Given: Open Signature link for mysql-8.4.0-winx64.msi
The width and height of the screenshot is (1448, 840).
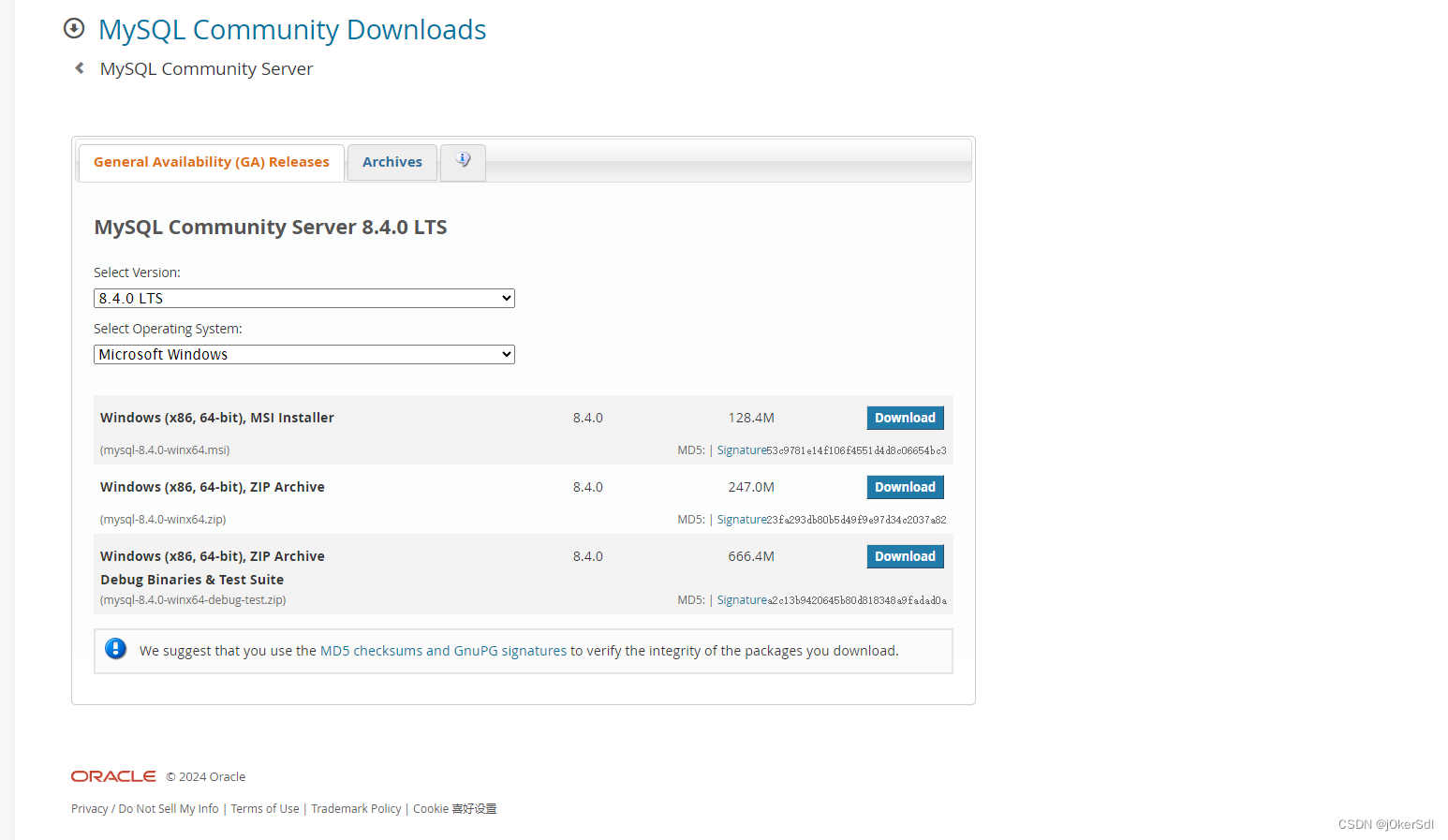Looking at the screenshot, I should pos(742,450).
